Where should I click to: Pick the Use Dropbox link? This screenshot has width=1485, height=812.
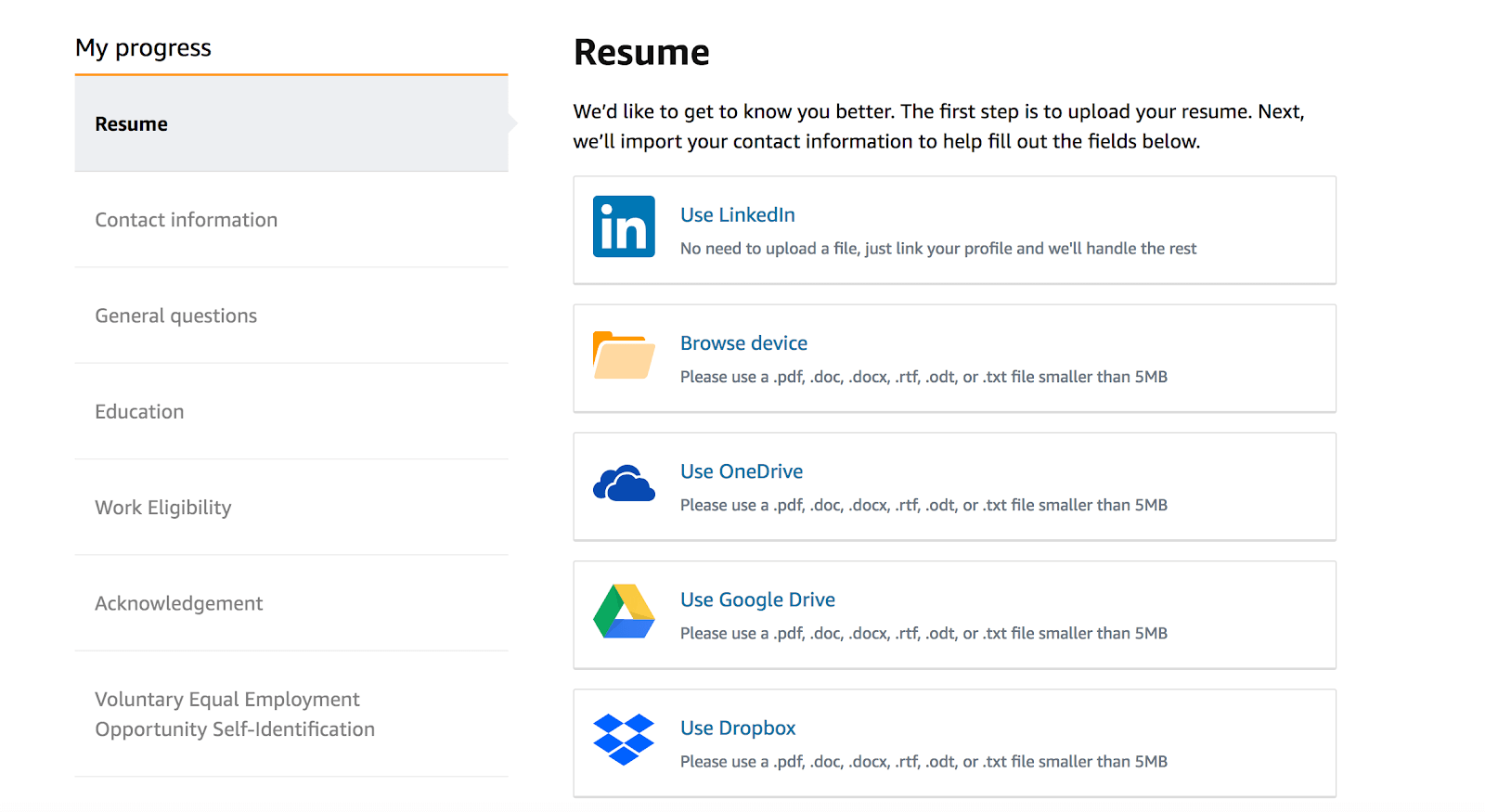[738, 728]
